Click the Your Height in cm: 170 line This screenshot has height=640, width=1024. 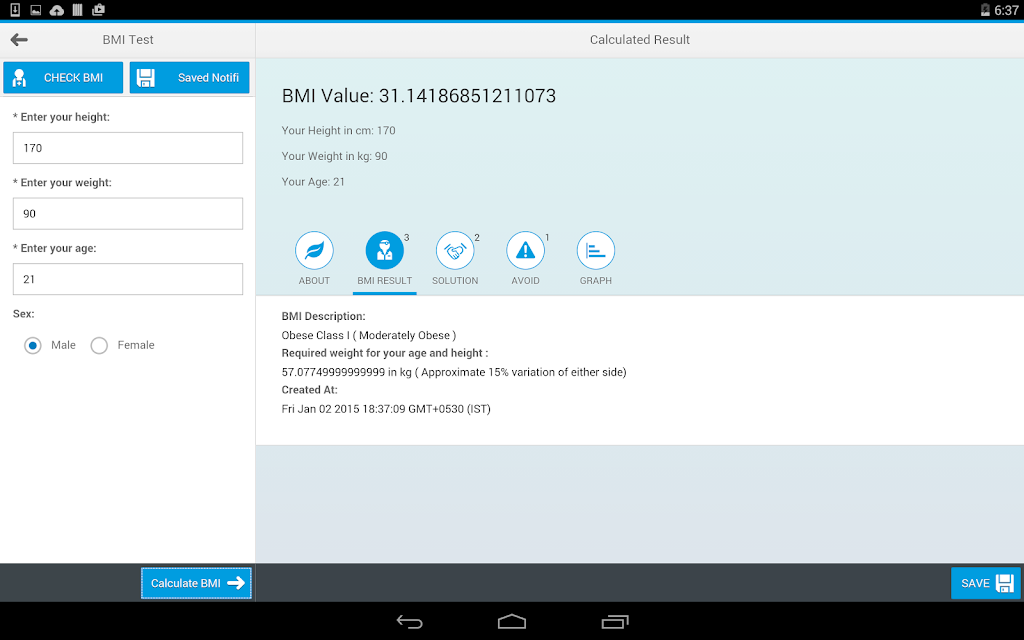tap(338, 131)
